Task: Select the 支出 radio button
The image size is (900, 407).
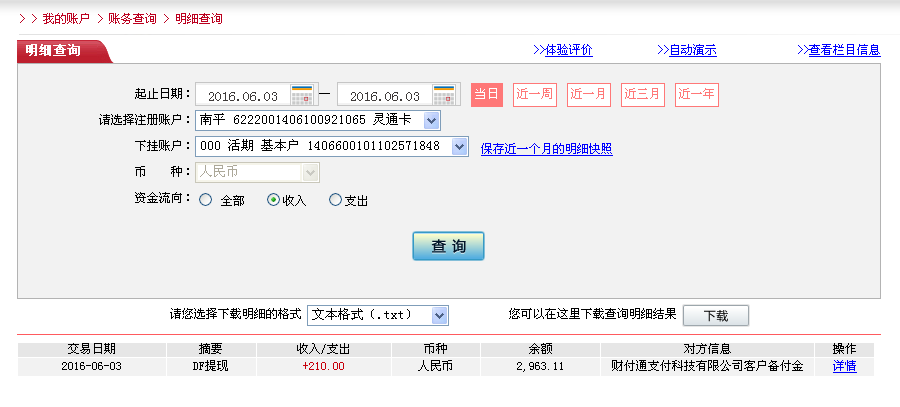Action: click(335, 200)
